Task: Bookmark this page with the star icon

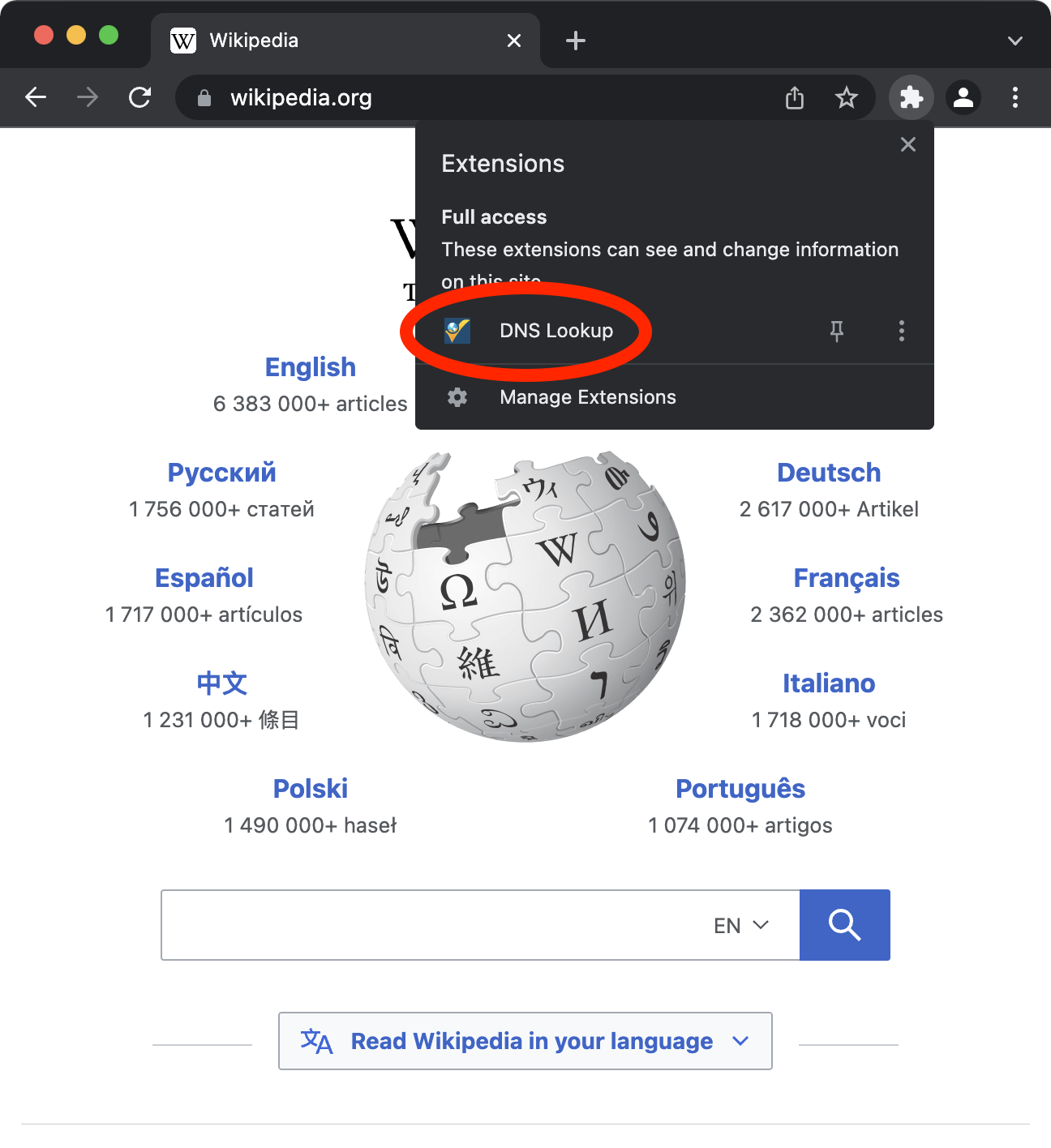Action: tap(846, 98)
